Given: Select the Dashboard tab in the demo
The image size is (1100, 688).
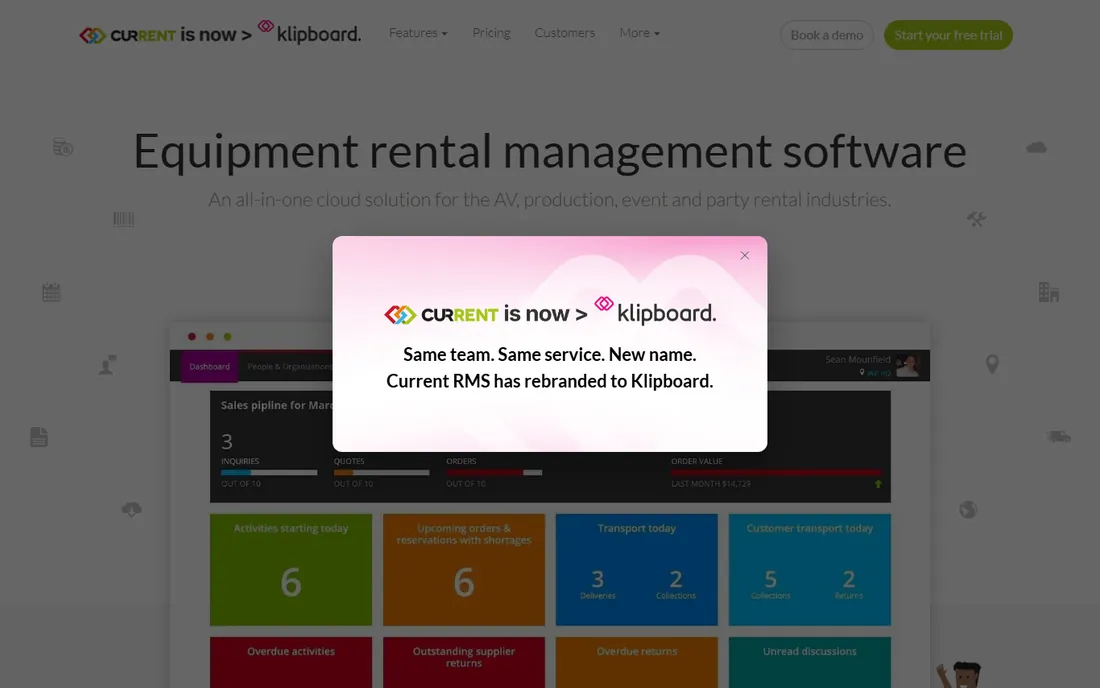Looking at the screenshot, I should point(209,367).
